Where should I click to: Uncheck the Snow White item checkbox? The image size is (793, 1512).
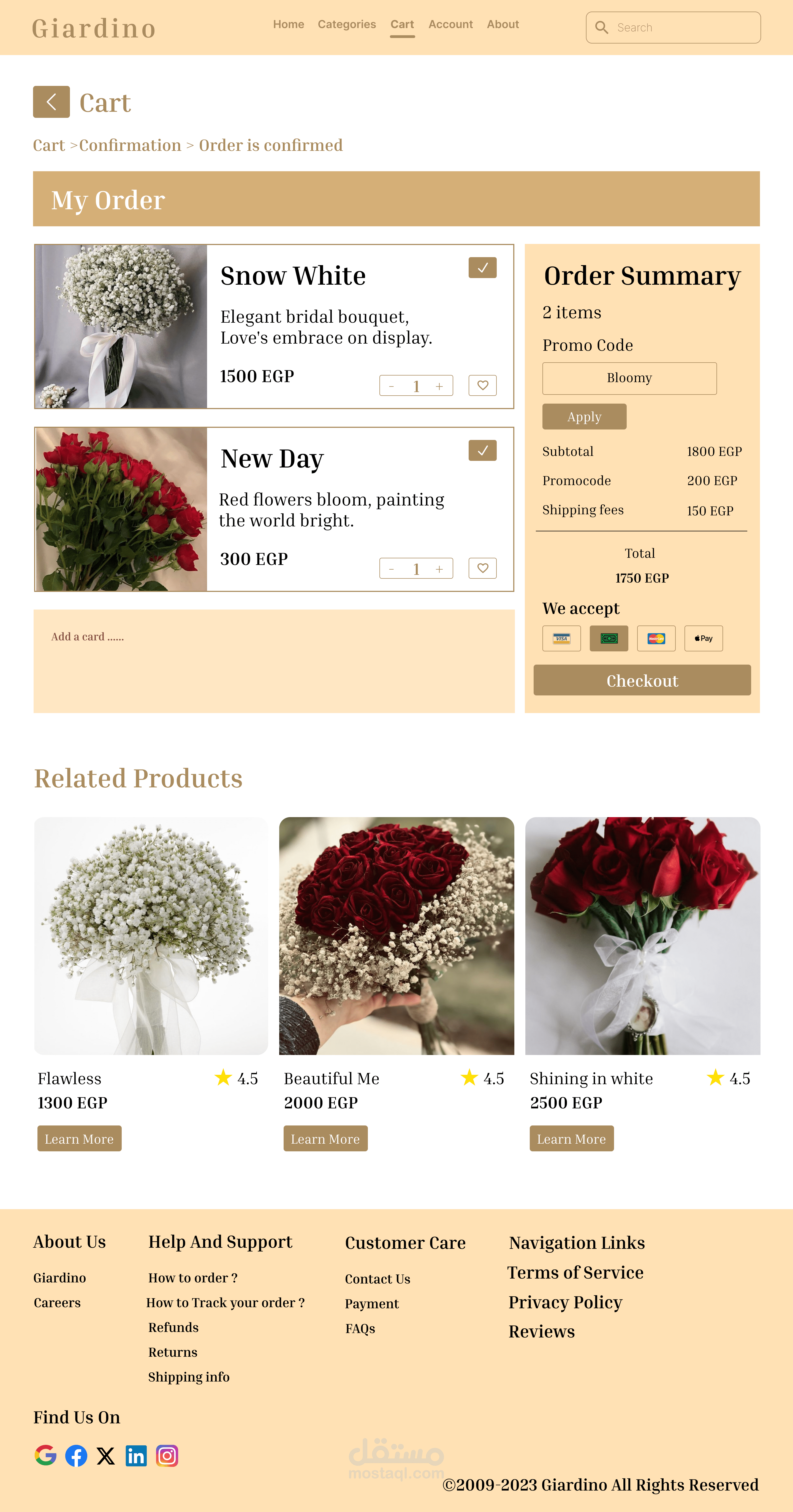pos(482,268)
